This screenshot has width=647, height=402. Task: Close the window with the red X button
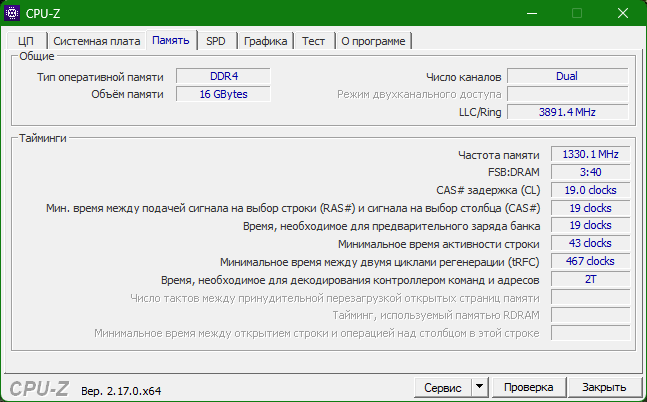(621, 13)
